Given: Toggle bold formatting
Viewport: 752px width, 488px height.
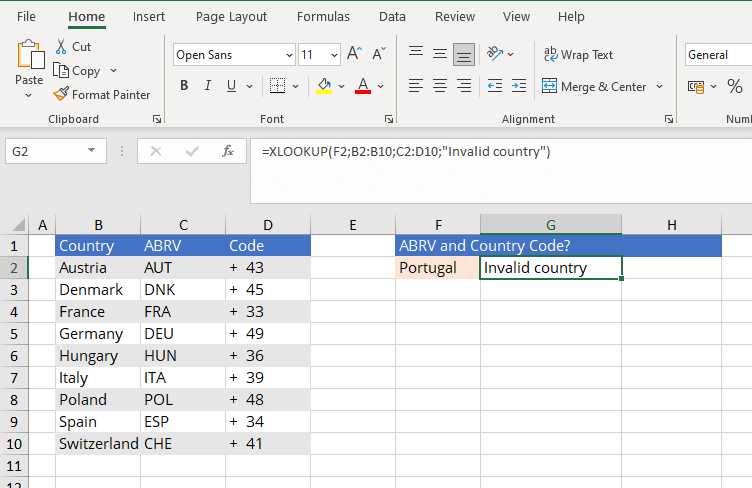Looking at the screenshot, I should coord(184,86).
